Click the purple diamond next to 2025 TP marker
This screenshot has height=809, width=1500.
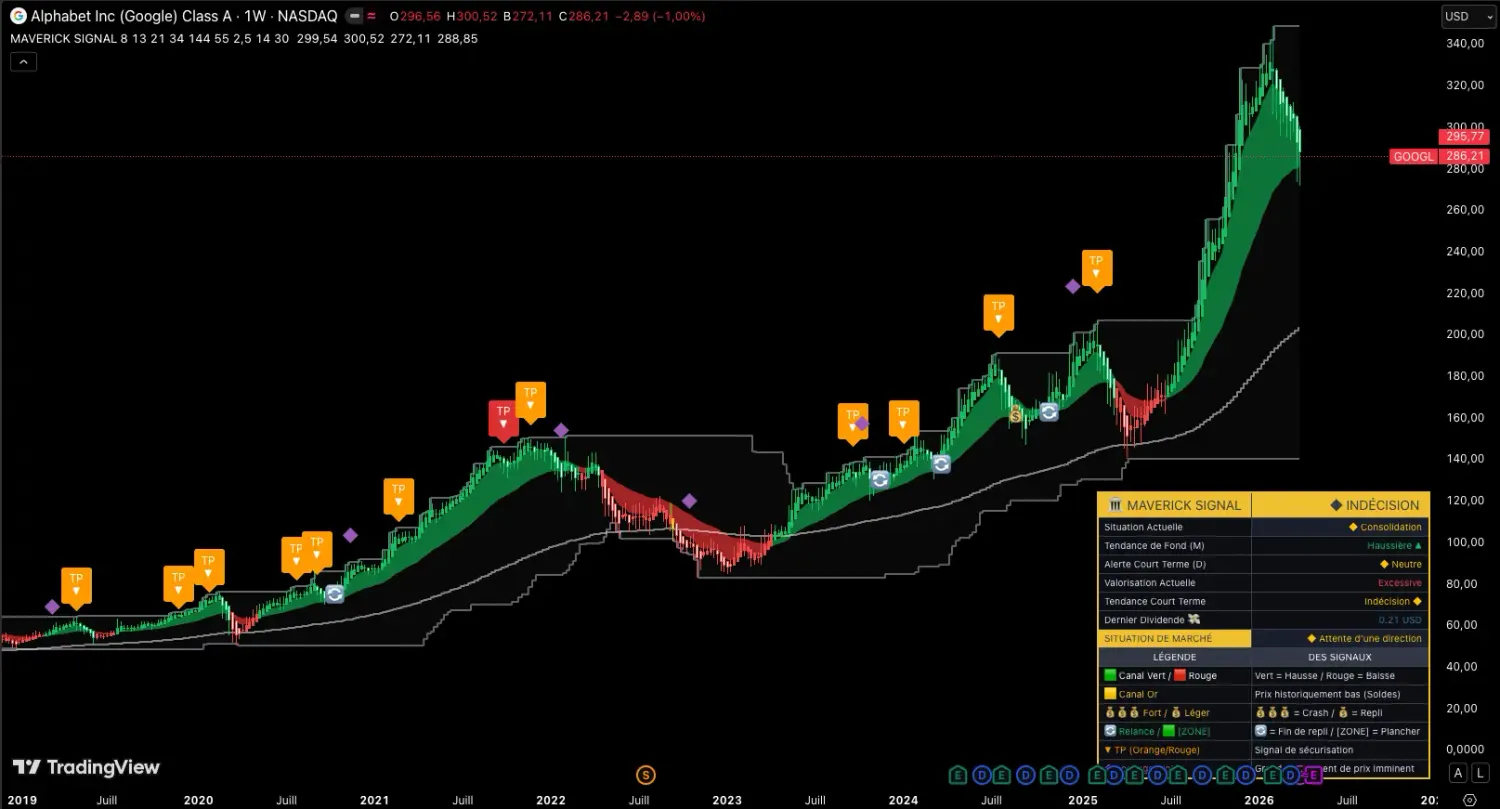coord(1072,286)
